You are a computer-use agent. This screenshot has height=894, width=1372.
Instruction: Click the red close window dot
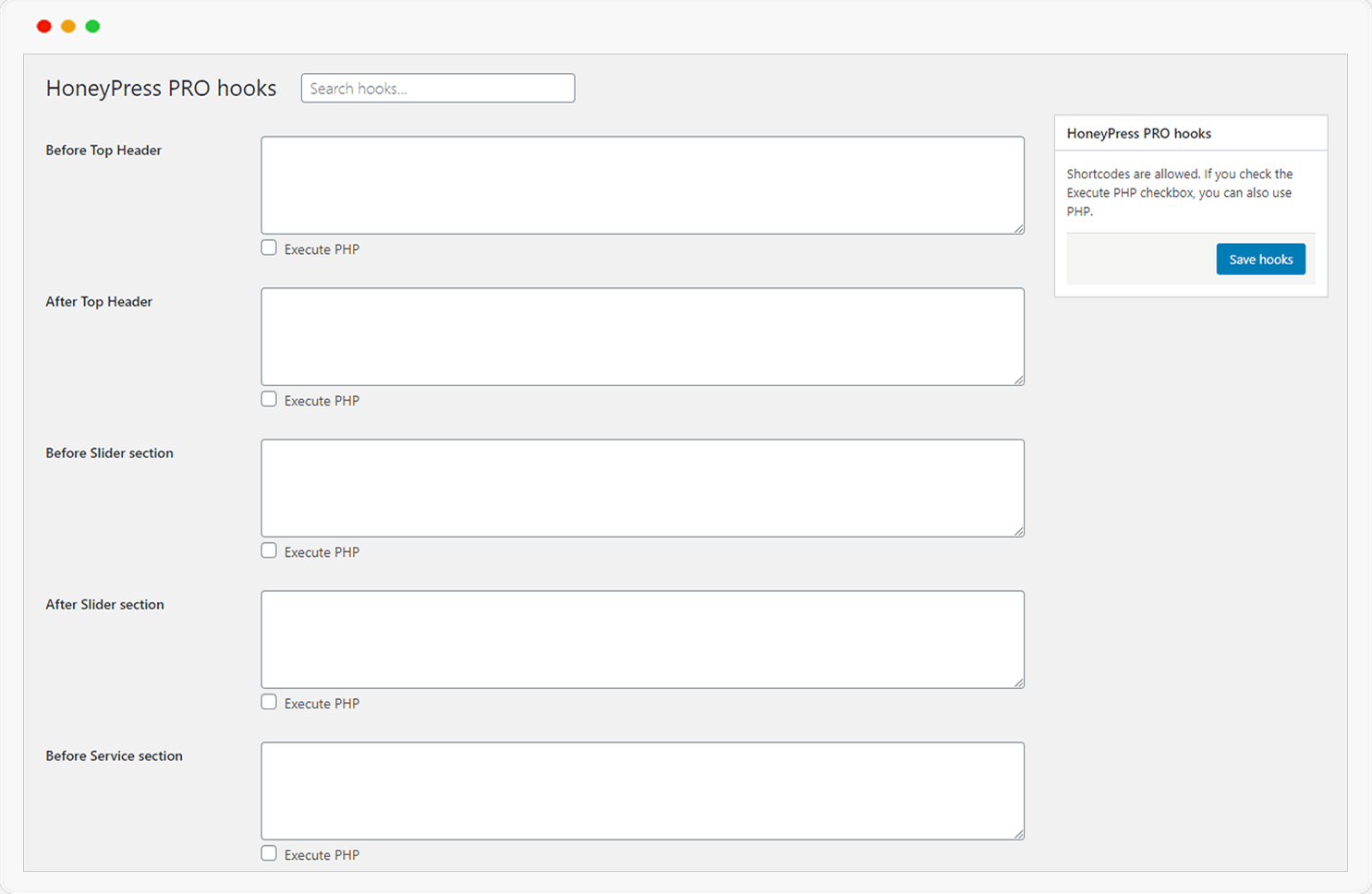click(x=43, y=26)
